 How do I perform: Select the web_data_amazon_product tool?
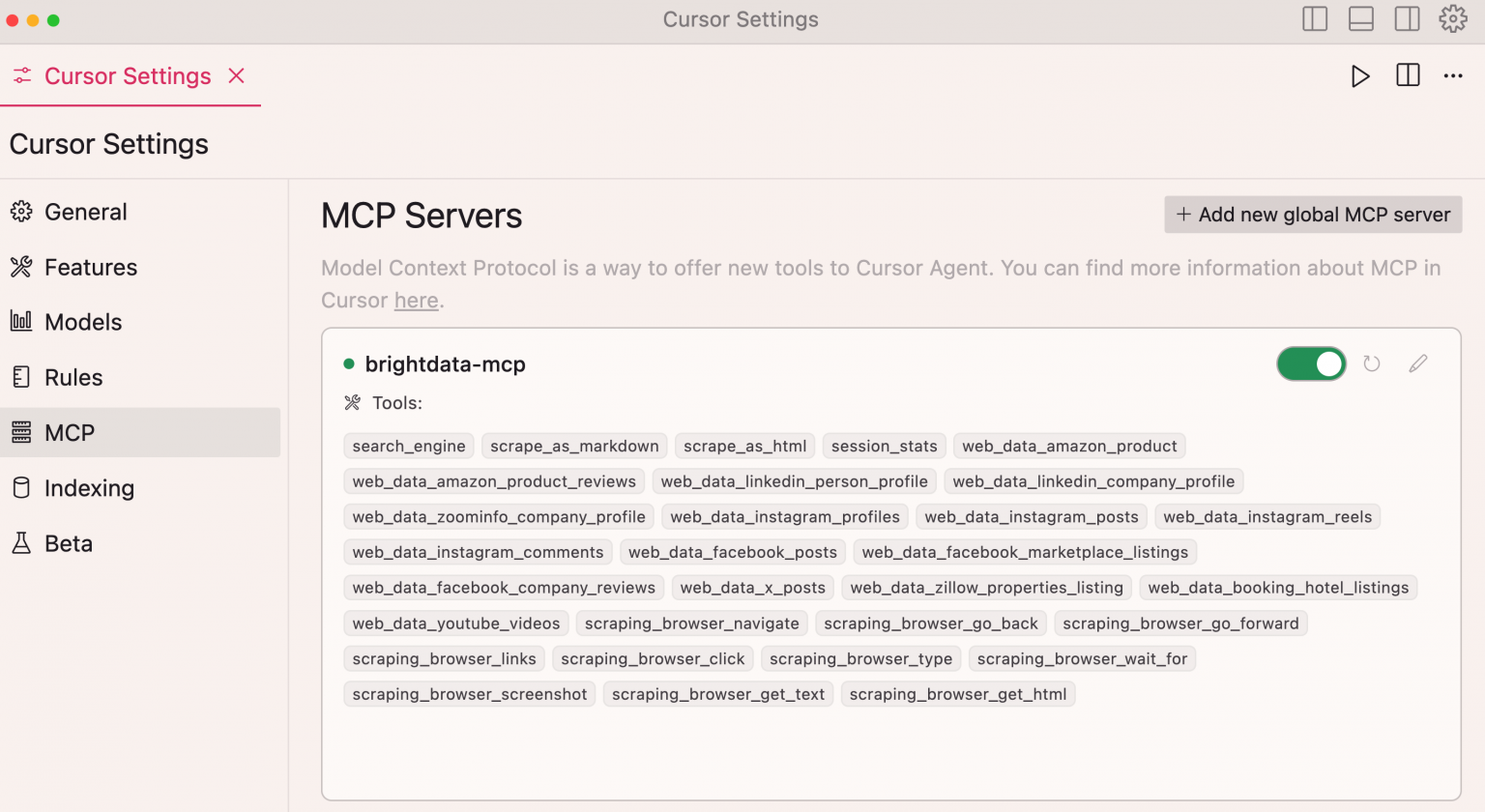(x=1068, y=446)
